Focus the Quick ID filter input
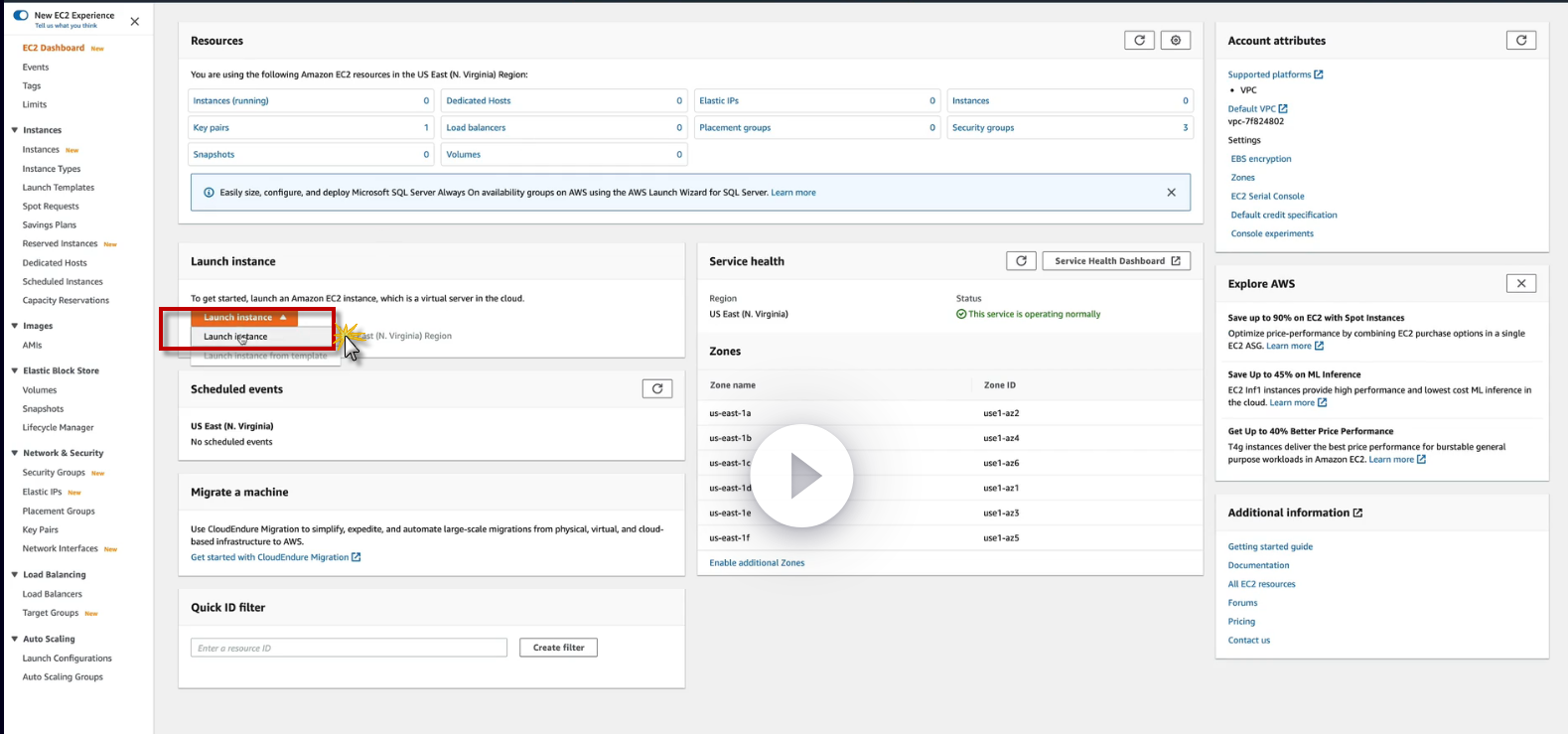Viewport: 1568px width, 734px height. tap(349, 649)
